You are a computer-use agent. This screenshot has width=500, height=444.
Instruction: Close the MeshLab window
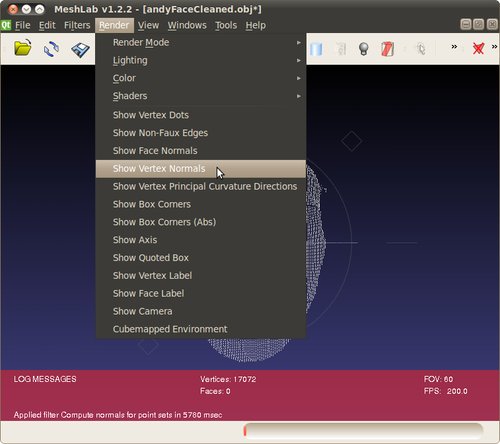tap(13, 9)
